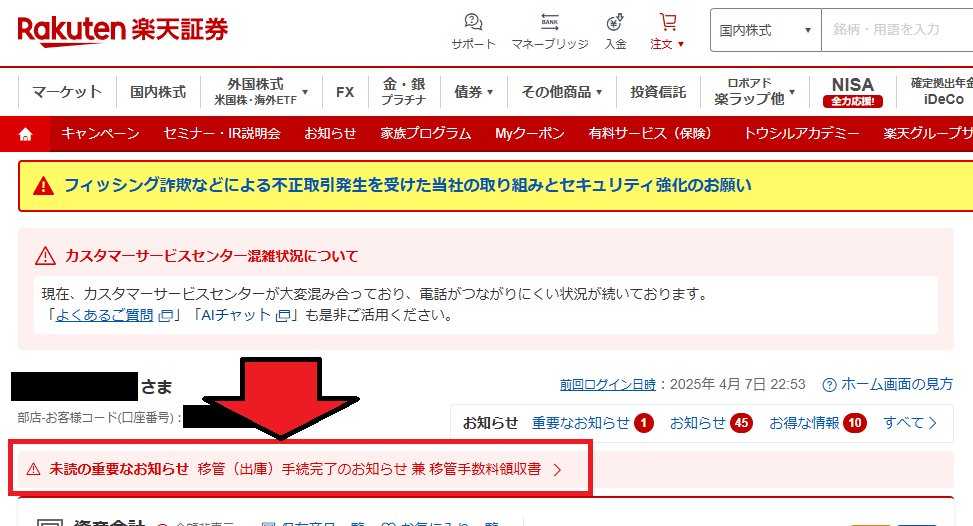This screenshot has width=973, height=526.
Task: Click the external-link icon after AIチャット
Action: click(x=283, y=316)
